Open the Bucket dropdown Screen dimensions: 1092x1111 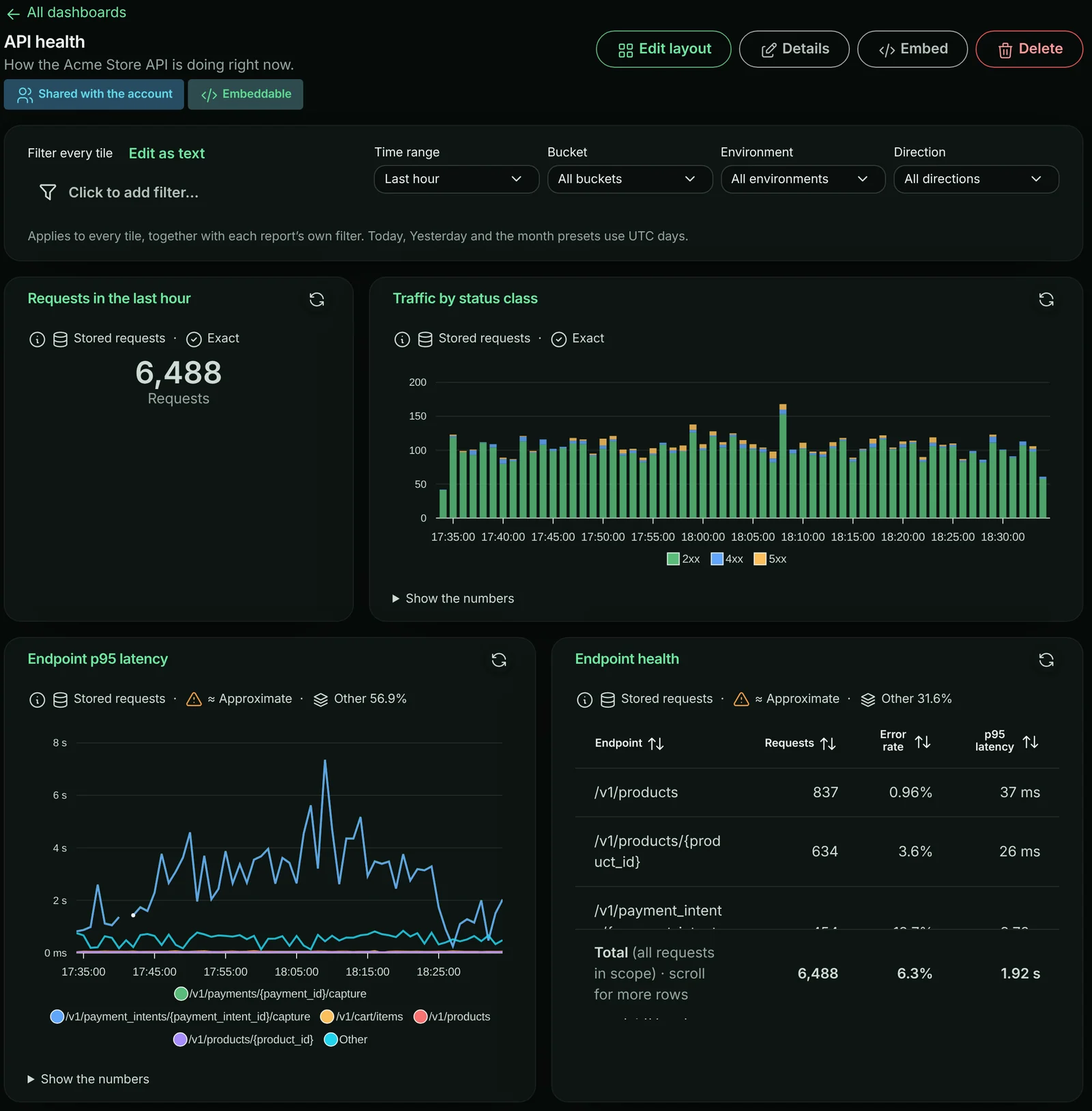point(630,179)
